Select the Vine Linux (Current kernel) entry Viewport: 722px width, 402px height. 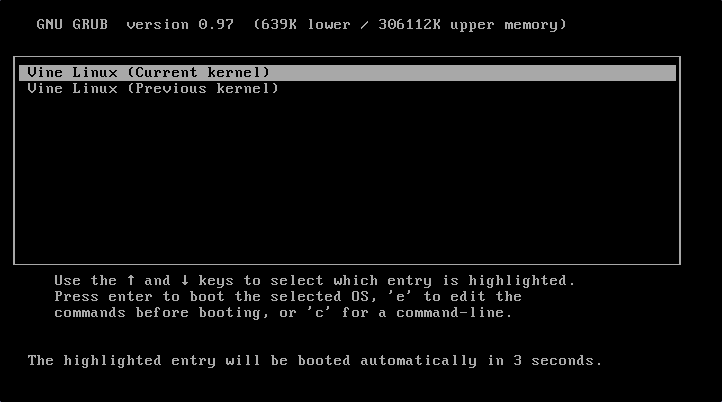point(348,73)
